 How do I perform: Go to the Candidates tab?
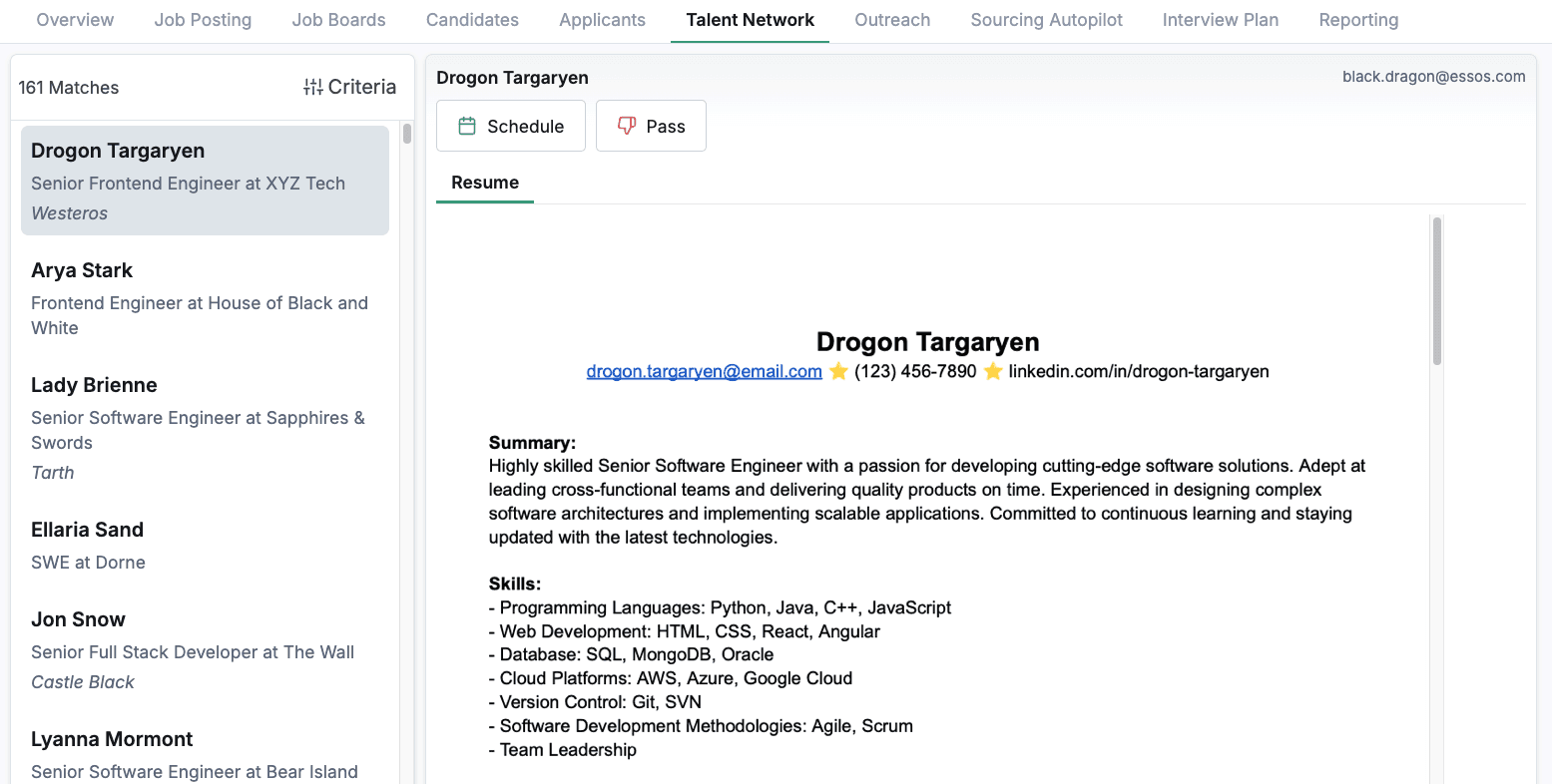(472, 20)
